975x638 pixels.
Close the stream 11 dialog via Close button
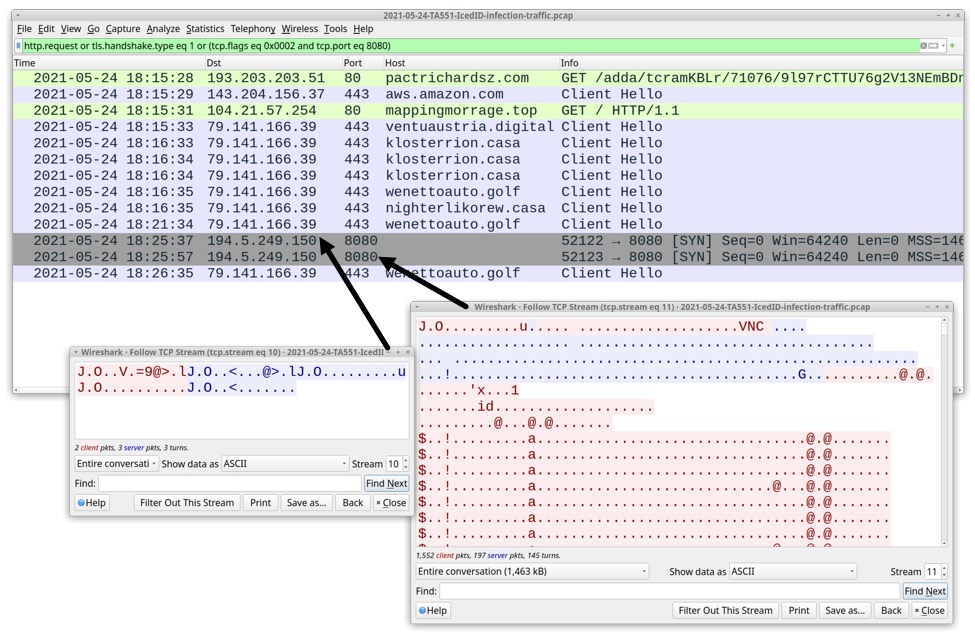pos(927,610)
